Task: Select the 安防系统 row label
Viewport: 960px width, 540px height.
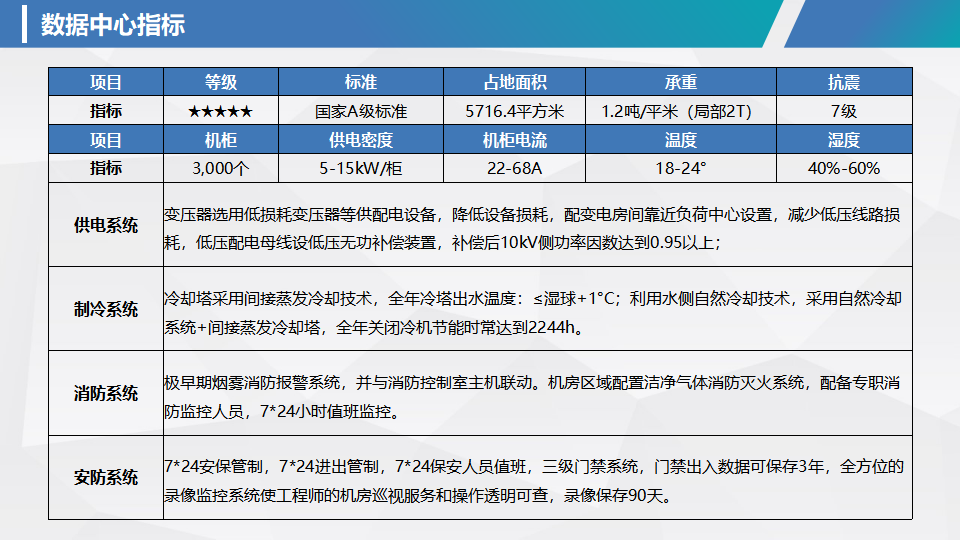Action: pyautogui.click(x=106, y=477)
